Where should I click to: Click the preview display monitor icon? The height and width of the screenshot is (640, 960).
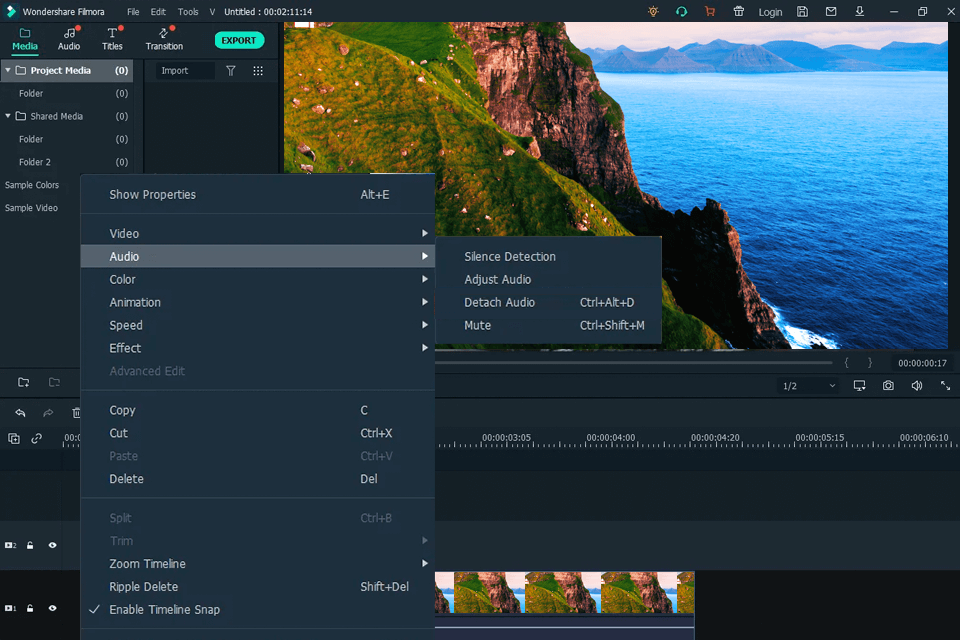(x=860, y=386)
